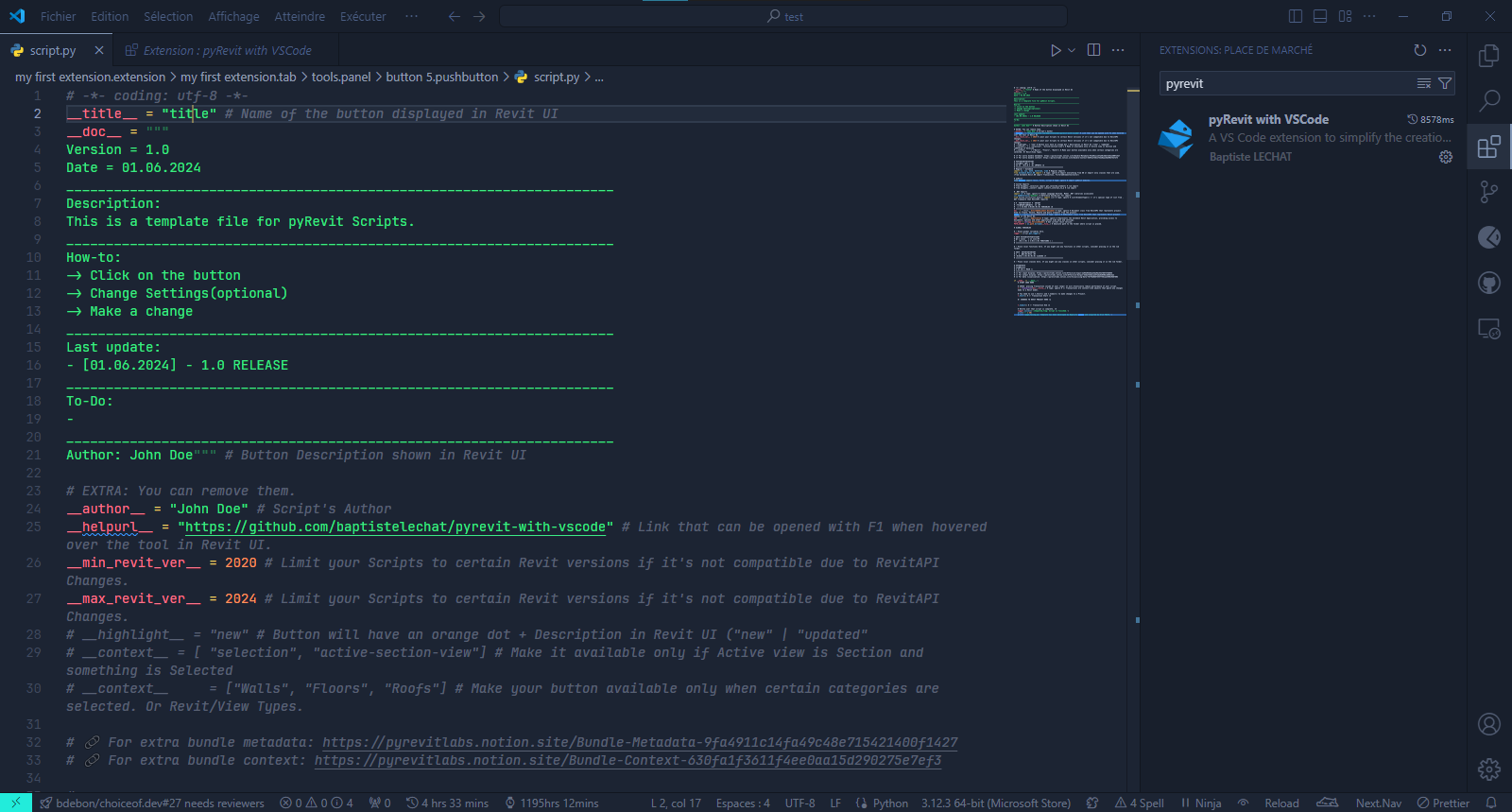Open the Remote Explorer view
The height and width of the screenshot is (812, 1512).
[x=1489, y=329]
